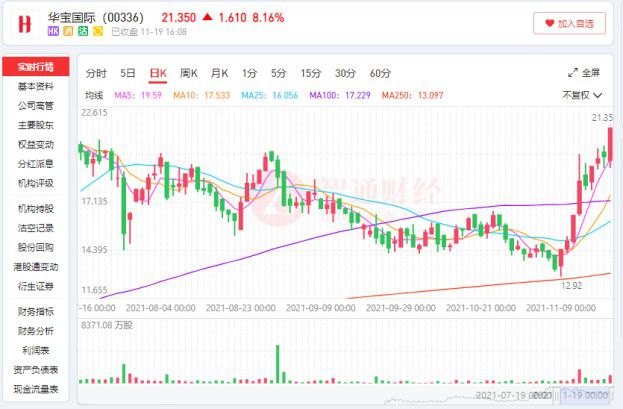The image size is (623, 409).
Task: Click the 加入自选 button
Action: tap(569, 23)
